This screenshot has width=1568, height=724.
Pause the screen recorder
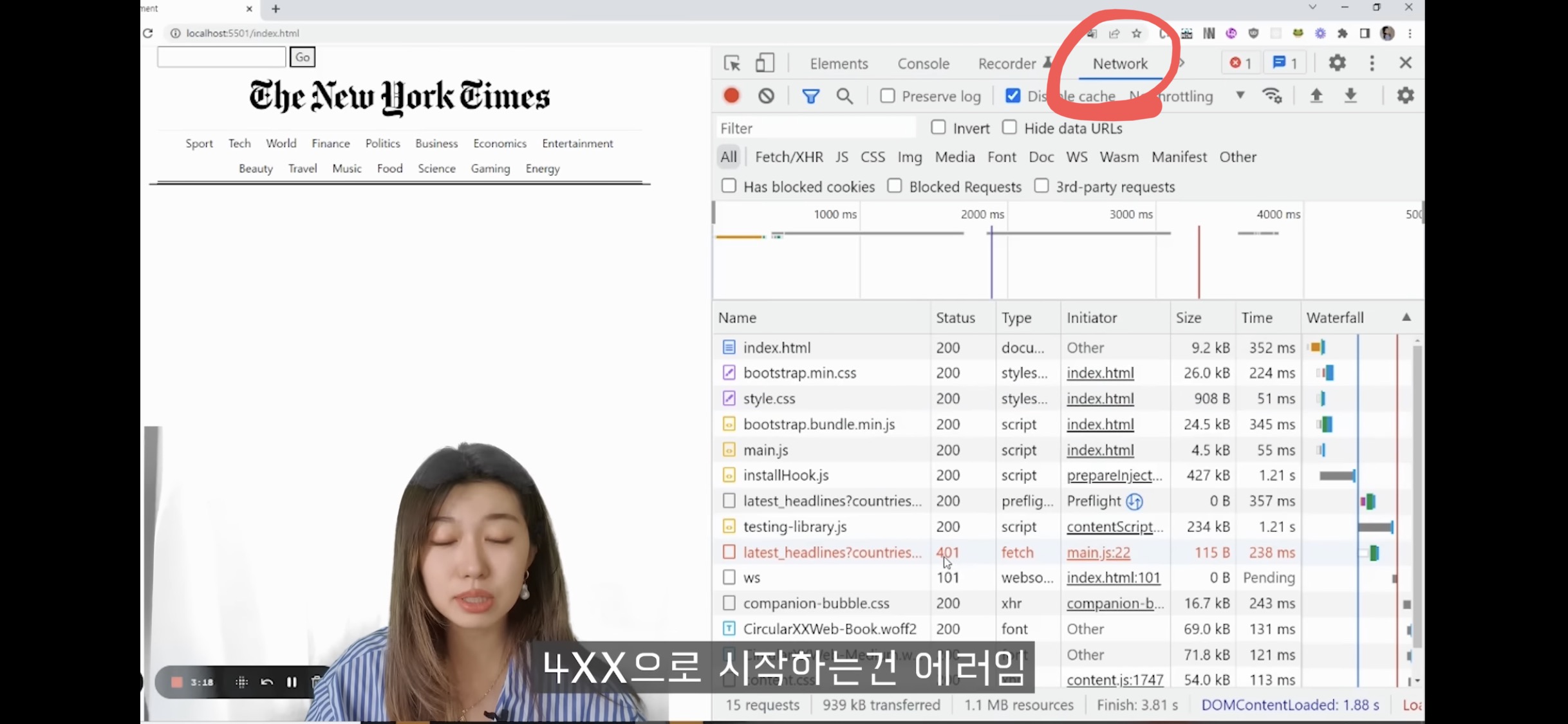tap(292, 682)
